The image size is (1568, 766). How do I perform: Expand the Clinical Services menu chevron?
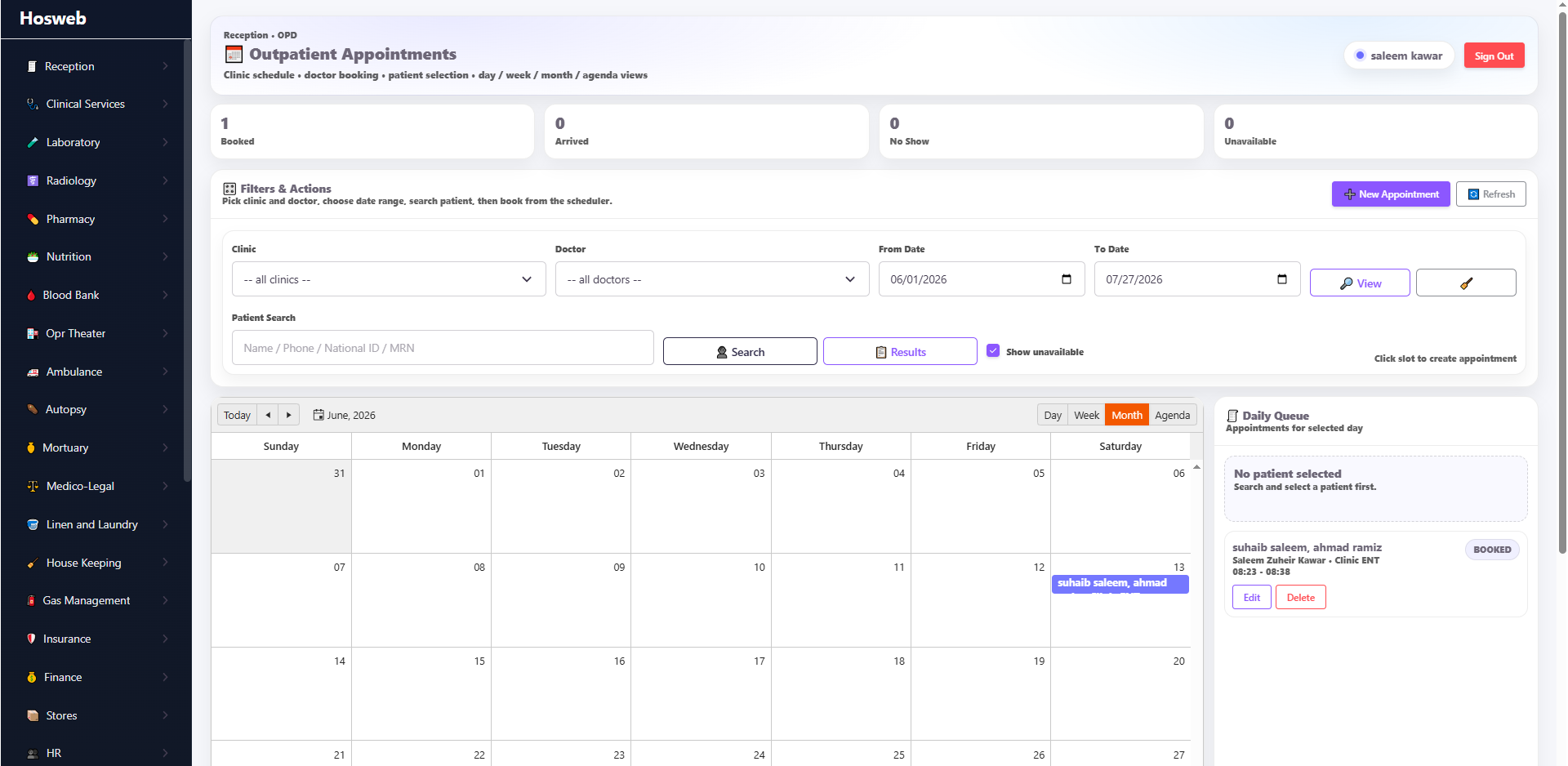(165, 104)
